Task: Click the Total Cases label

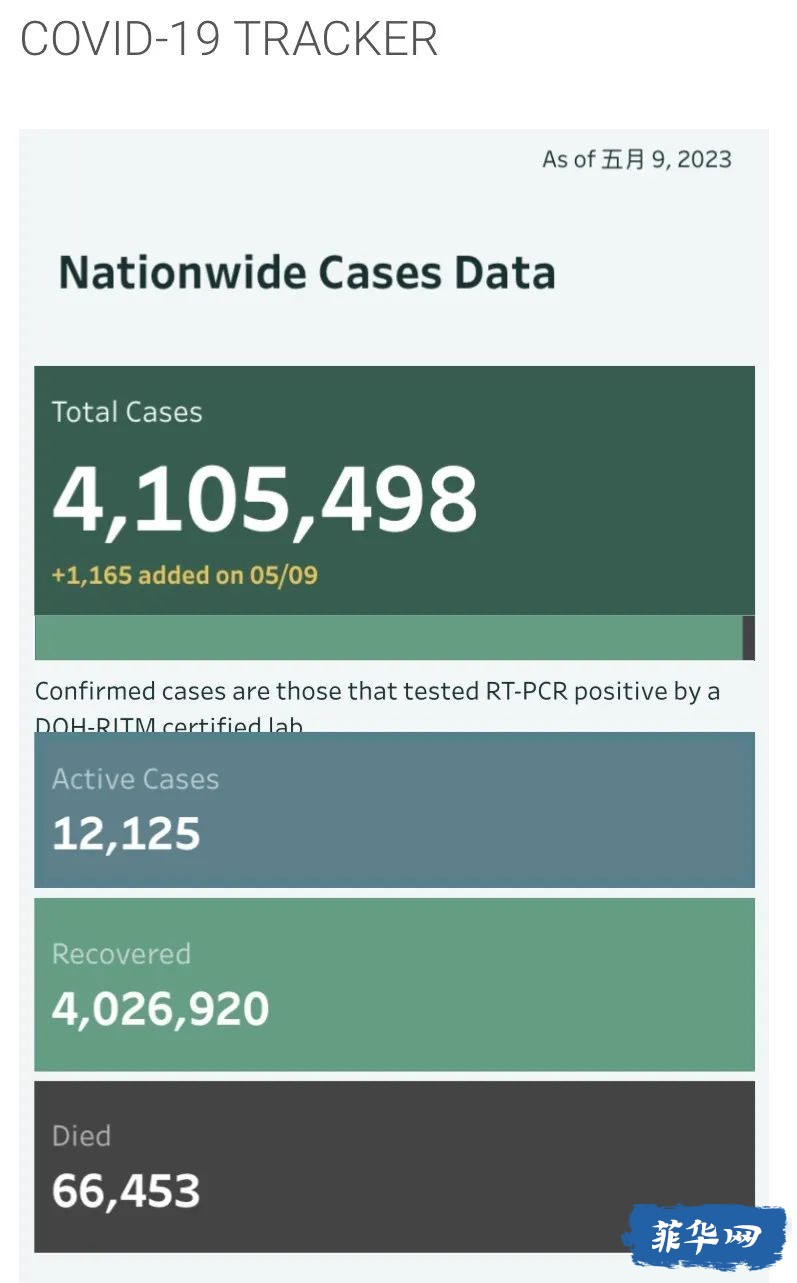Action: pyautogui.click(x=127, y=412)
